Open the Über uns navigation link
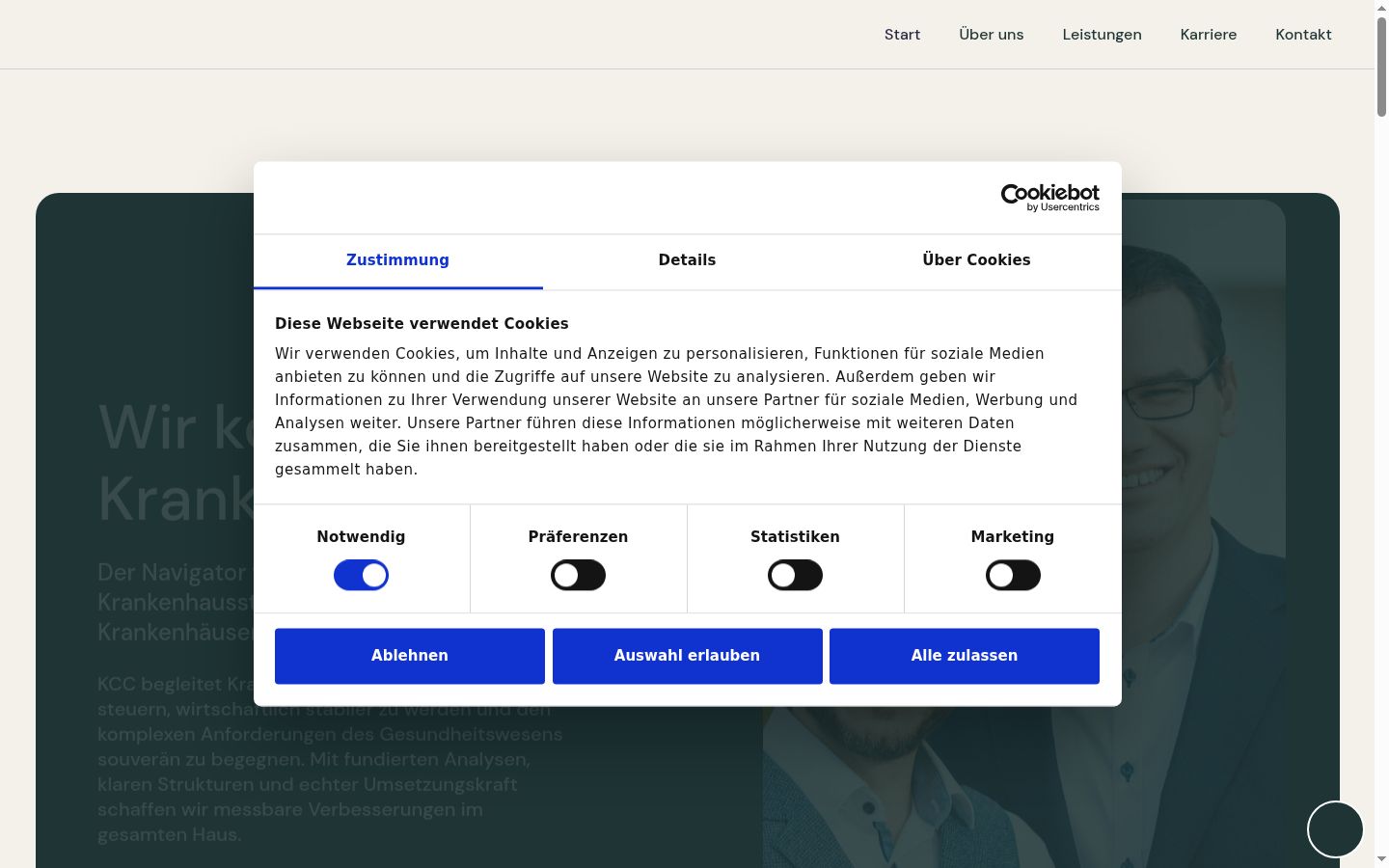Viewport: 1389px width, 868px height. 991,35
